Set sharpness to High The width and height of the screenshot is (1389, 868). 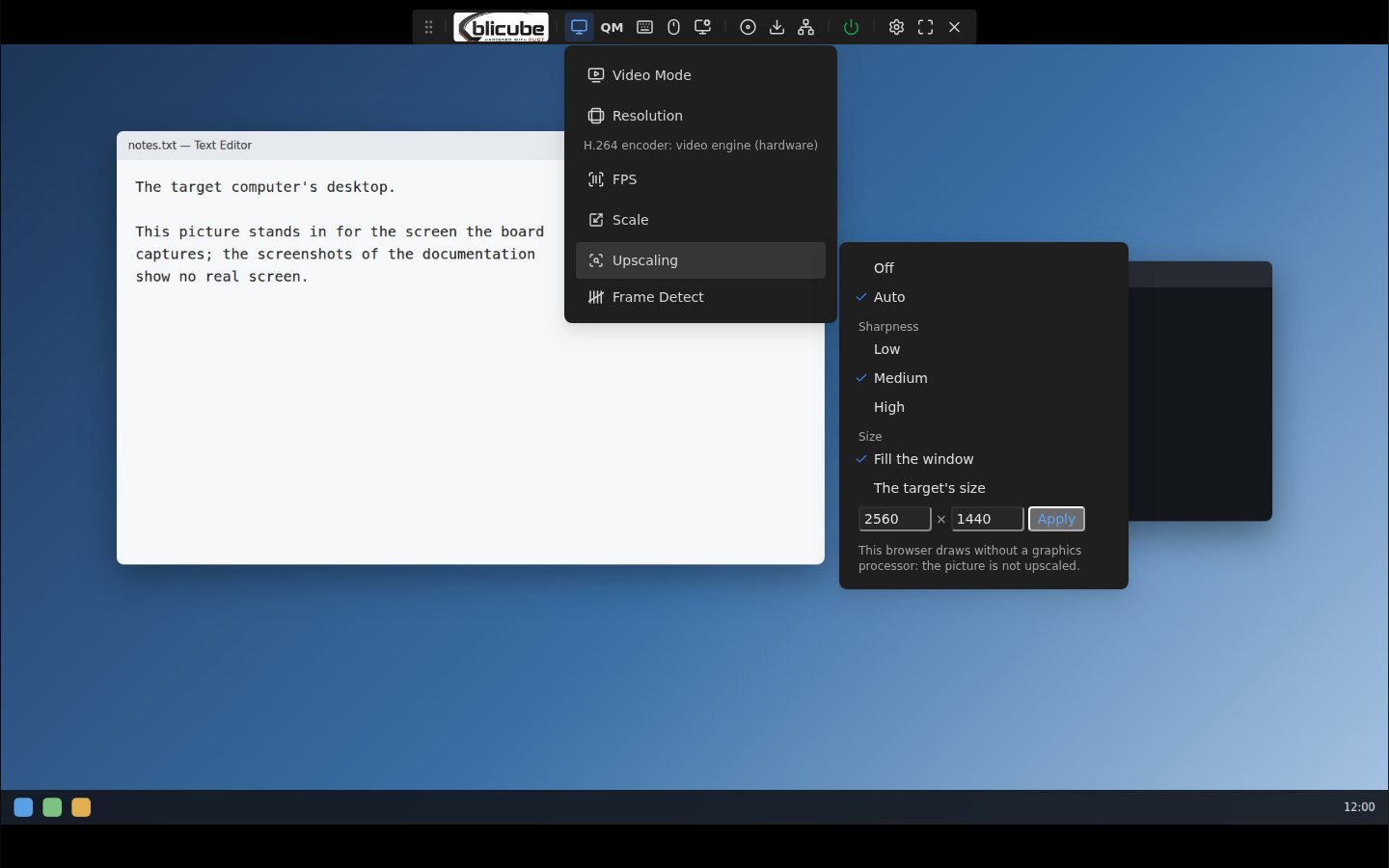click(984, 407)
